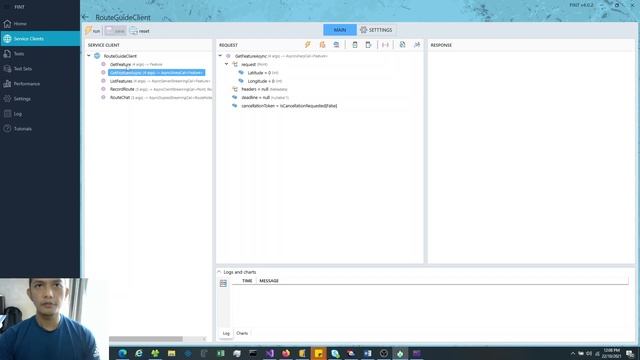The width and height of the screenshot is (640, 360).
Task: Switch to the SETTINGS tab
Action: [x=376, y=30]
